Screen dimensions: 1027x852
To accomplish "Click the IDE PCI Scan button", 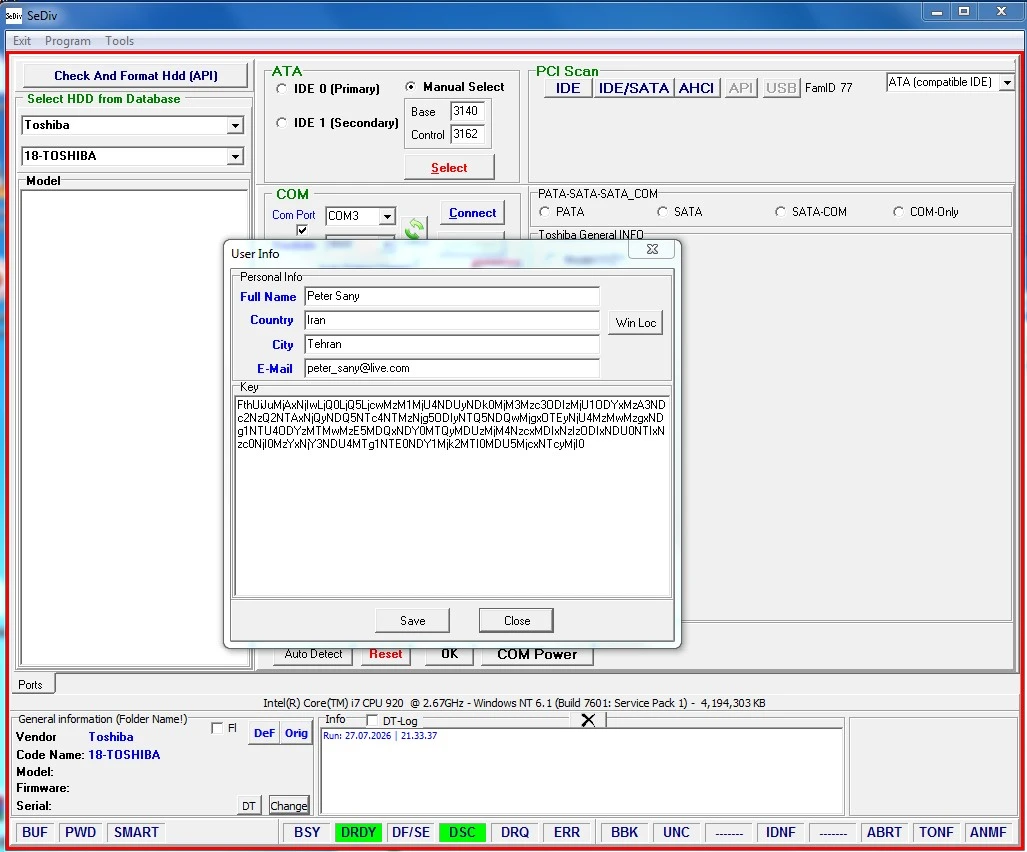I will tap(568, 88).
